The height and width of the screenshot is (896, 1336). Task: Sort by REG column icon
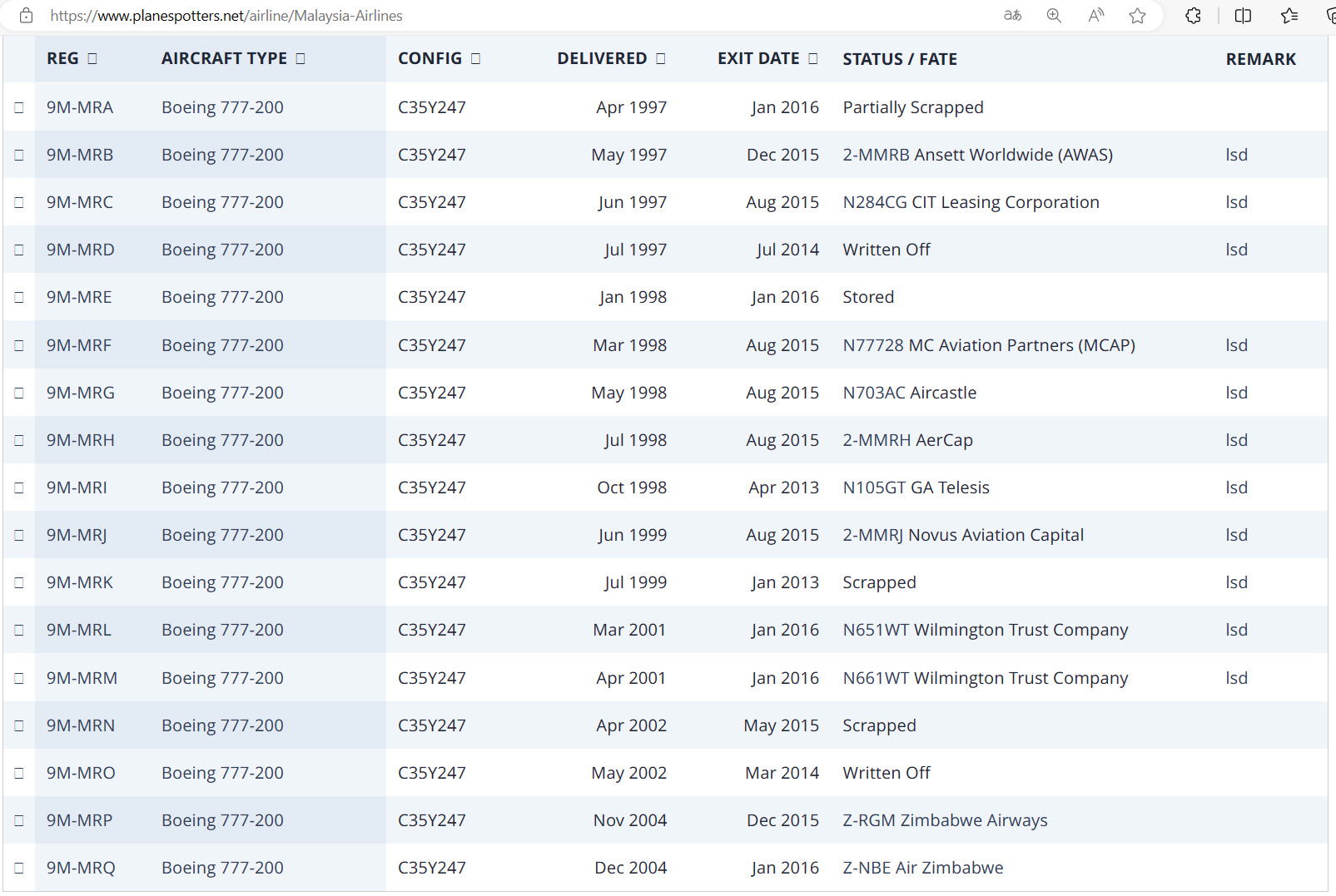coord(92,58)
